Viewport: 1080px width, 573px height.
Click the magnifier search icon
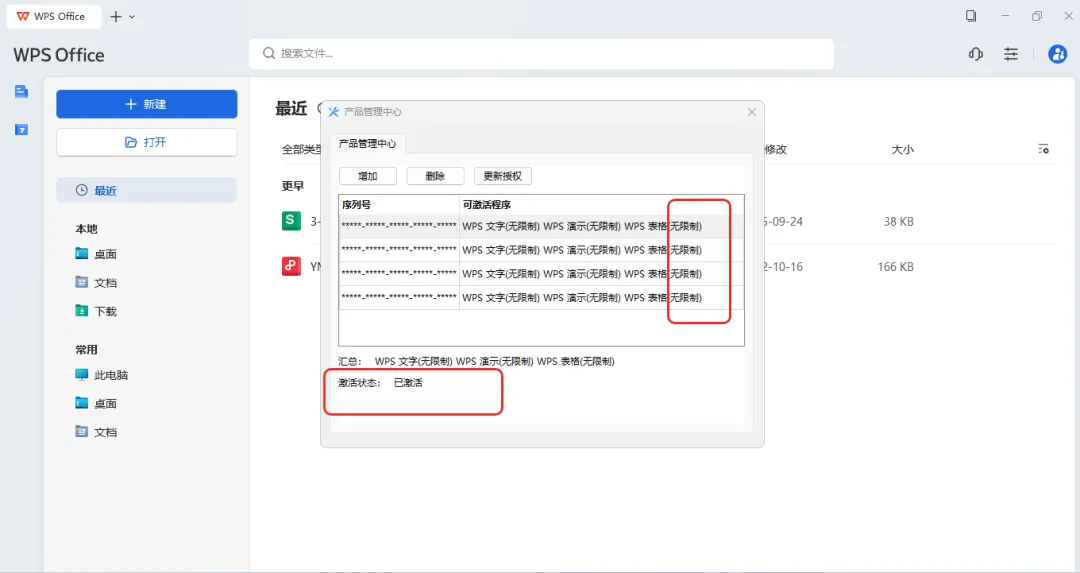pyautogui.click(x=269, y=53)
